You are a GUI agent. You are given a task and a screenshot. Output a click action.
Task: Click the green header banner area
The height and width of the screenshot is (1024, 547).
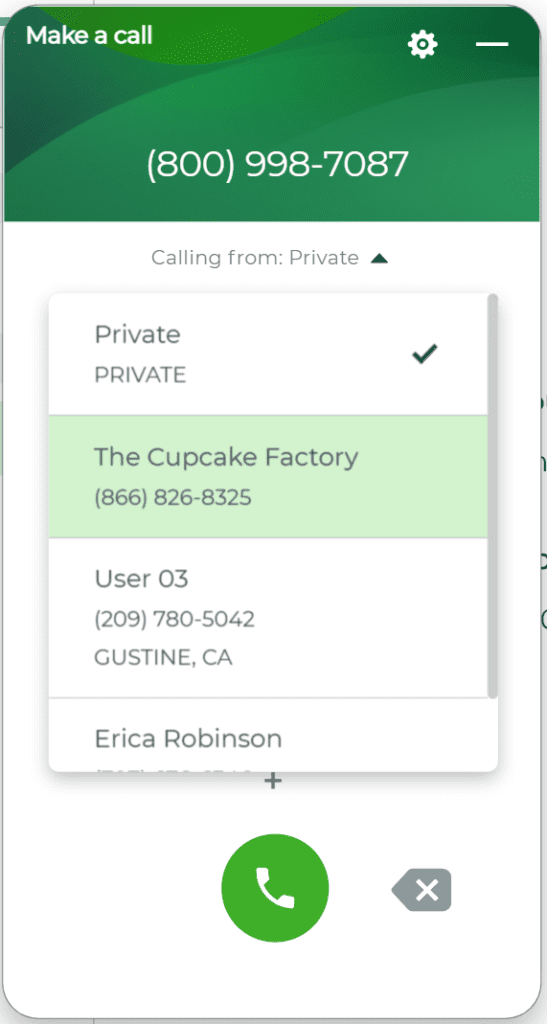[x=273, y=113]
